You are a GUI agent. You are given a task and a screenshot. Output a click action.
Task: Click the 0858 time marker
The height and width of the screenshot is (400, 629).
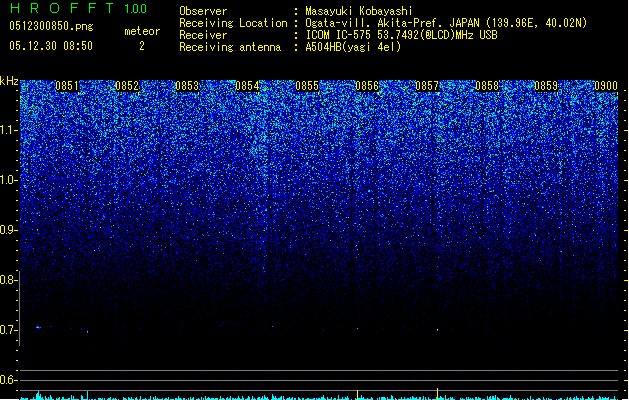(487, 86)
